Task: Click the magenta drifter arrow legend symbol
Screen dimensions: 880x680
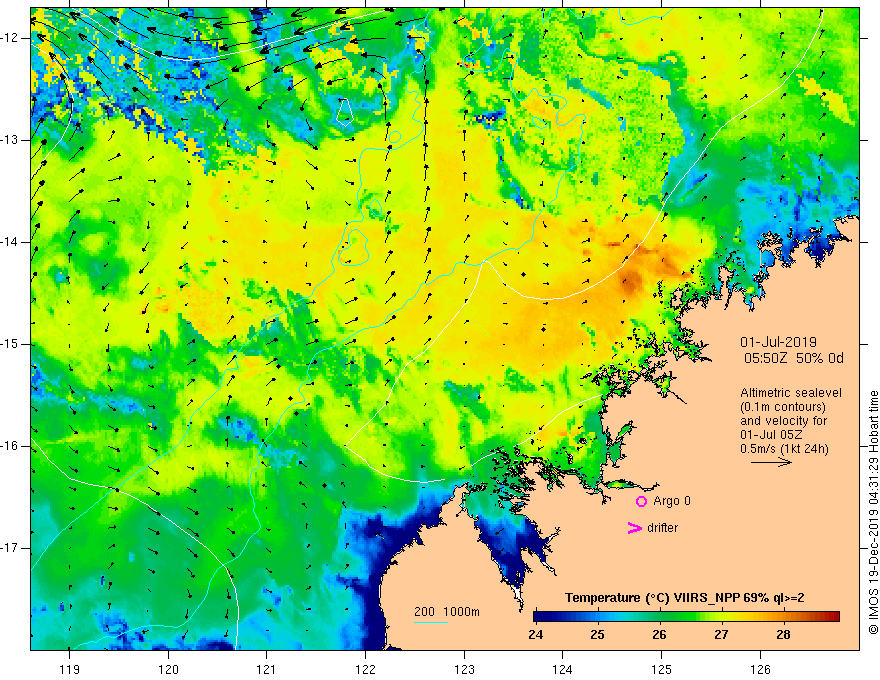Action: (x=634, y=528)
